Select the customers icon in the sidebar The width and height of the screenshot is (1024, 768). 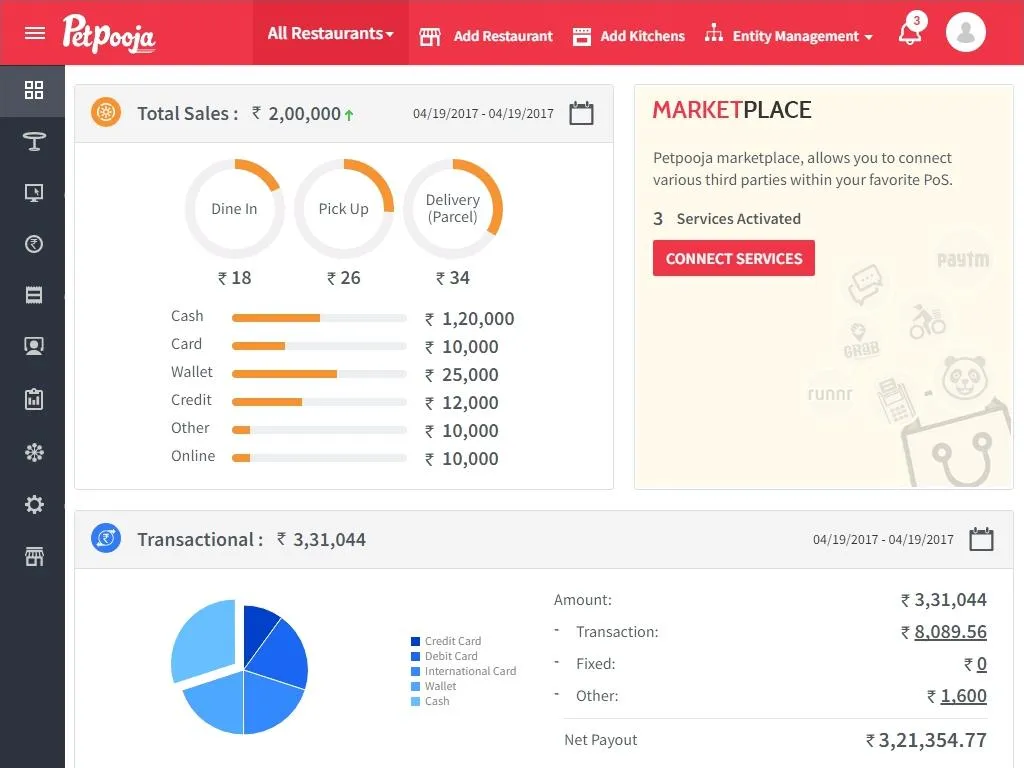point(34,345)
